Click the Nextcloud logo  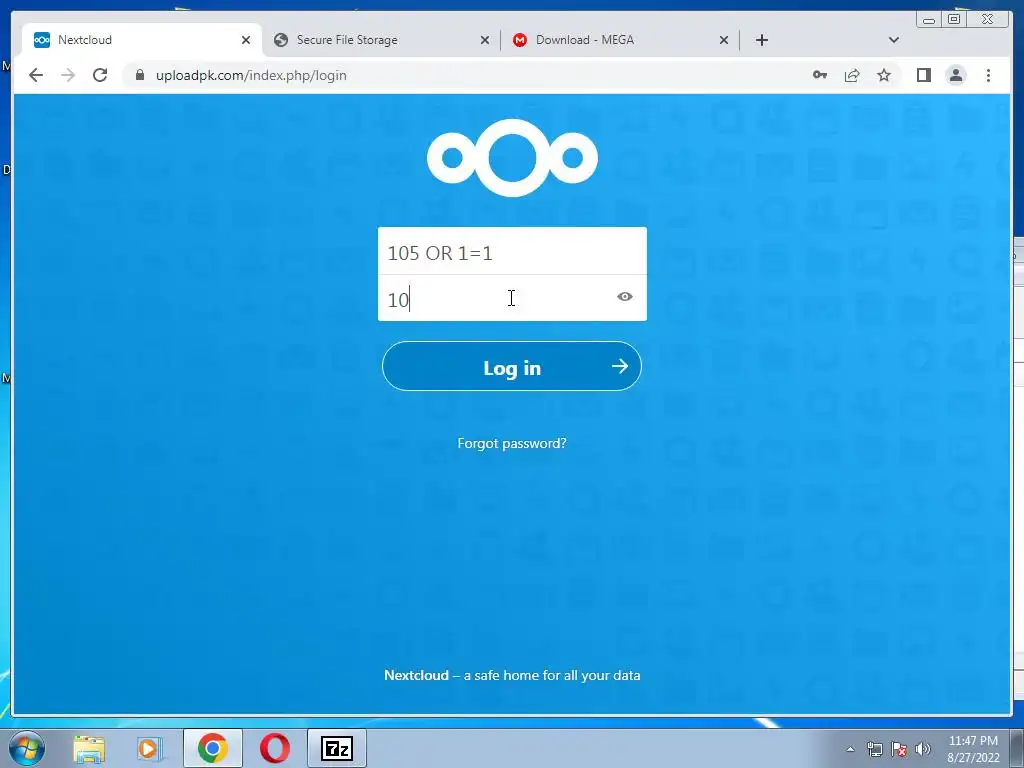pos(512,158)
